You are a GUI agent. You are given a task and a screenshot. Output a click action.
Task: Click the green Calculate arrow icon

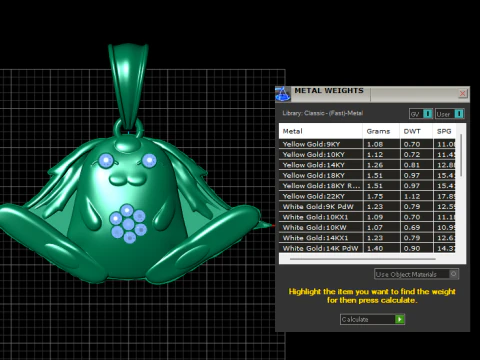click(x=400, y=319)
